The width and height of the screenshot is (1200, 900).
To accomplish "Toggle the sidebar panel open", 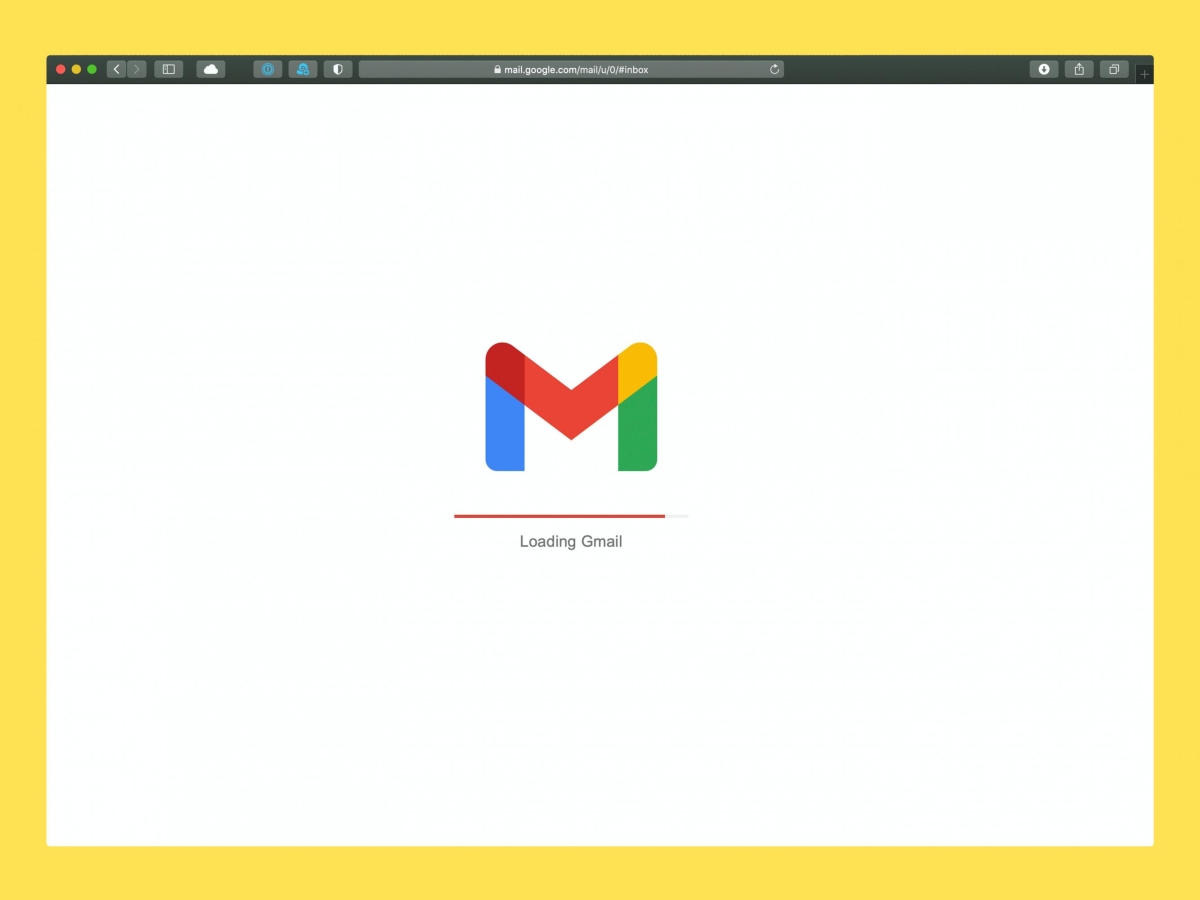I will pyautogui.click(x=168, y=69).
